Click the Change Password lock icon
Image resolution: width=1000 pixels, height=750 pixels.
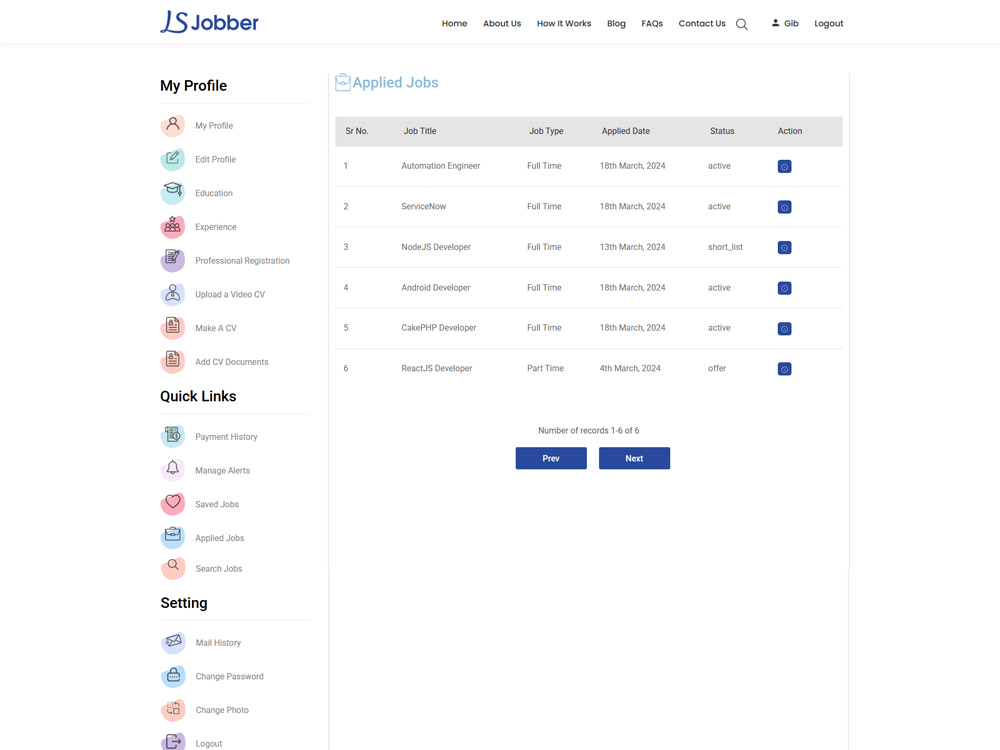click(173, 676)
